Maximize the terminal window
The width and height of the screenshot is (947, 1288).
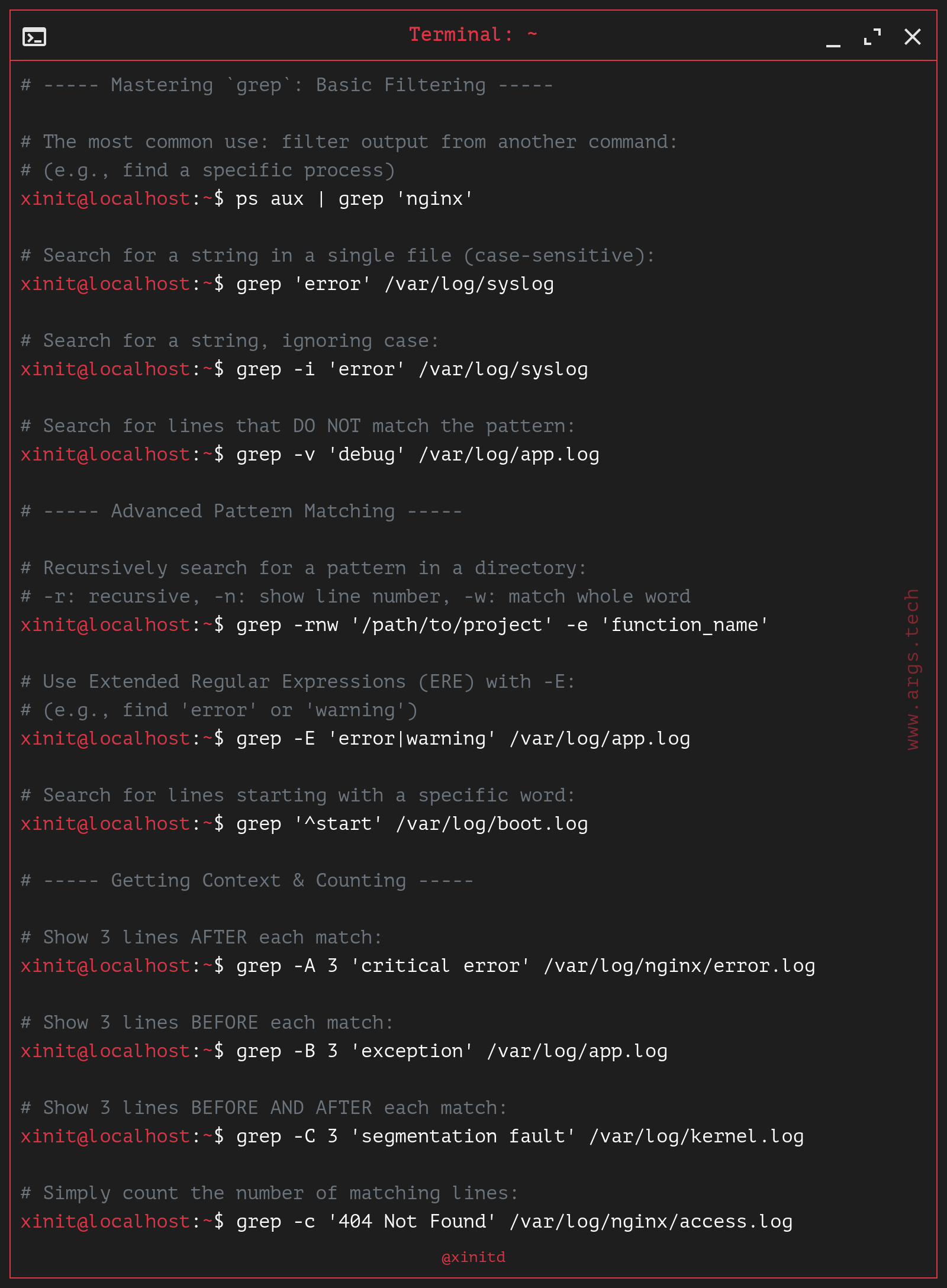tap(872, 37)
